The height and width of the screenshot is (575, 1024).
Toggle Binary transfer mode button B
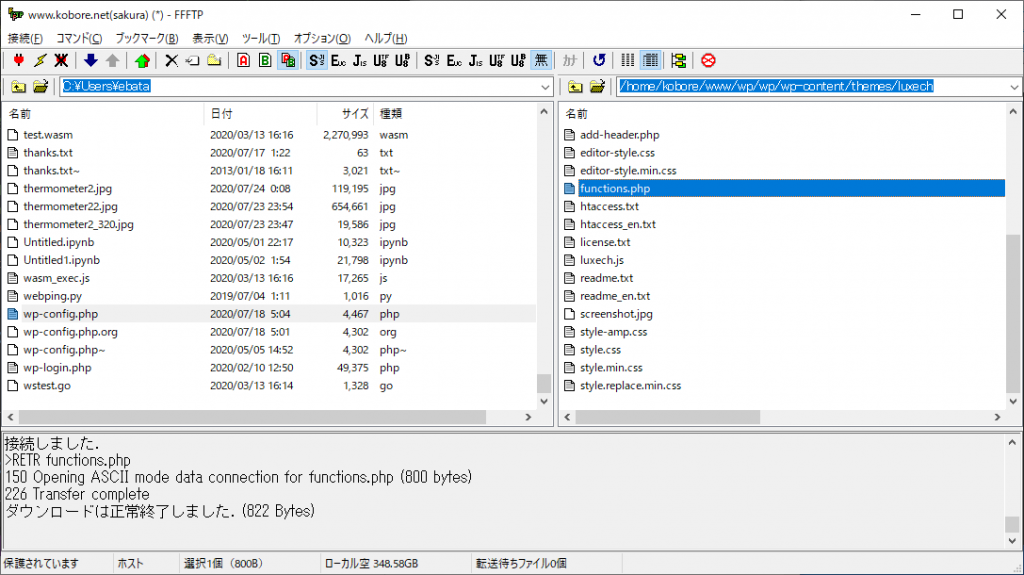(265, 61)
